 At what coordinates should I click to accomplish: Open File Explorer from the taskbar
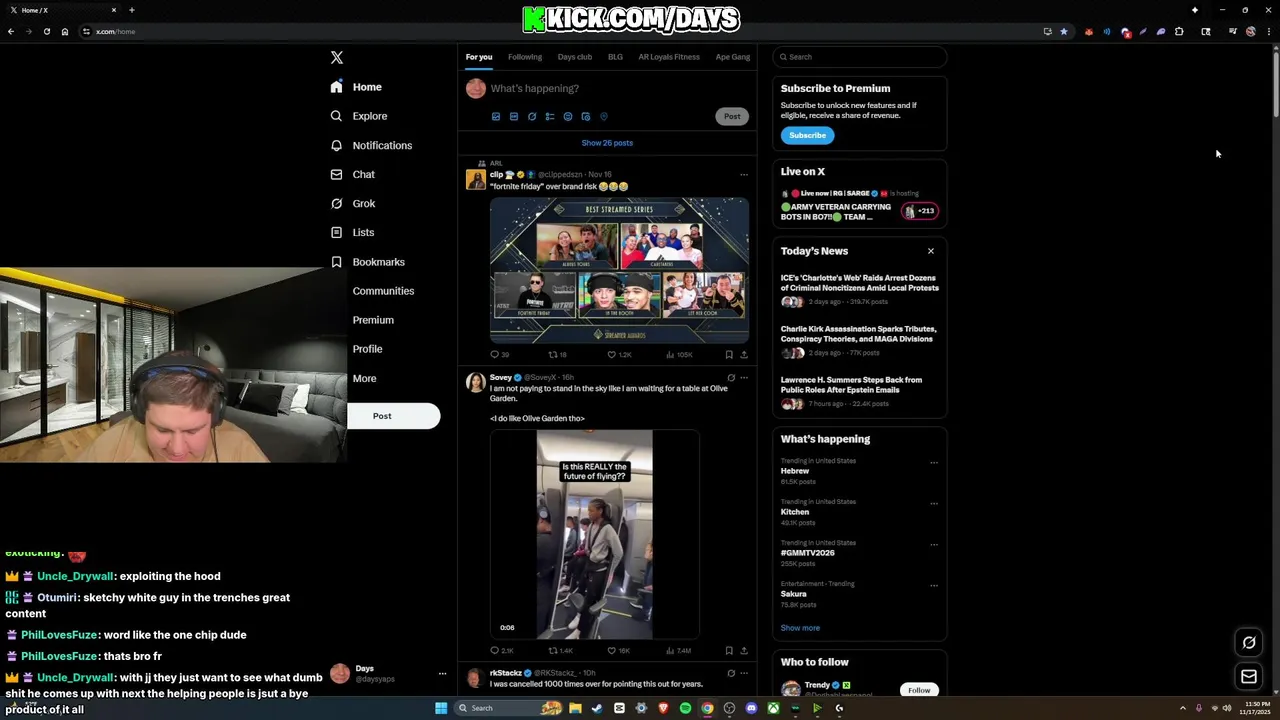tap(575, 708)
